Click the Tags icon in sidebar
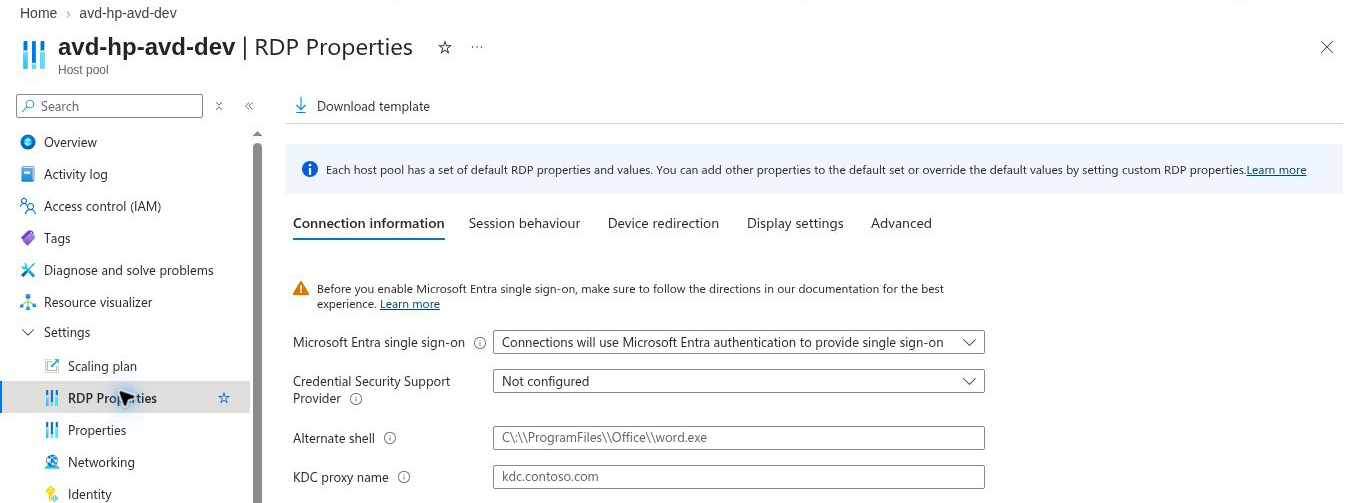This screenshot has width=1363, height=503. tap(28, 238)
